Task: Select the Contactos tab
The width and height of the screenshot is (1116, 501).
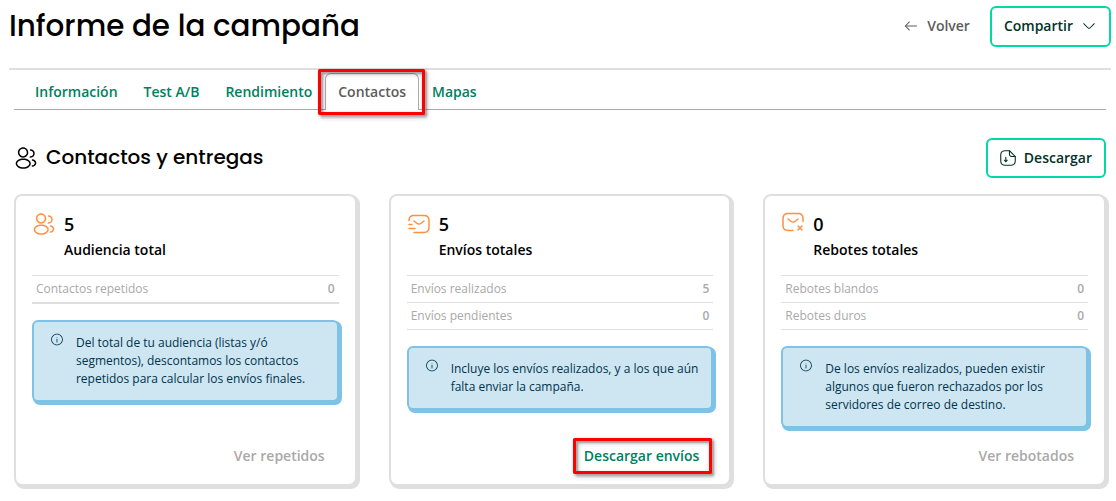Action: [372, 92]
